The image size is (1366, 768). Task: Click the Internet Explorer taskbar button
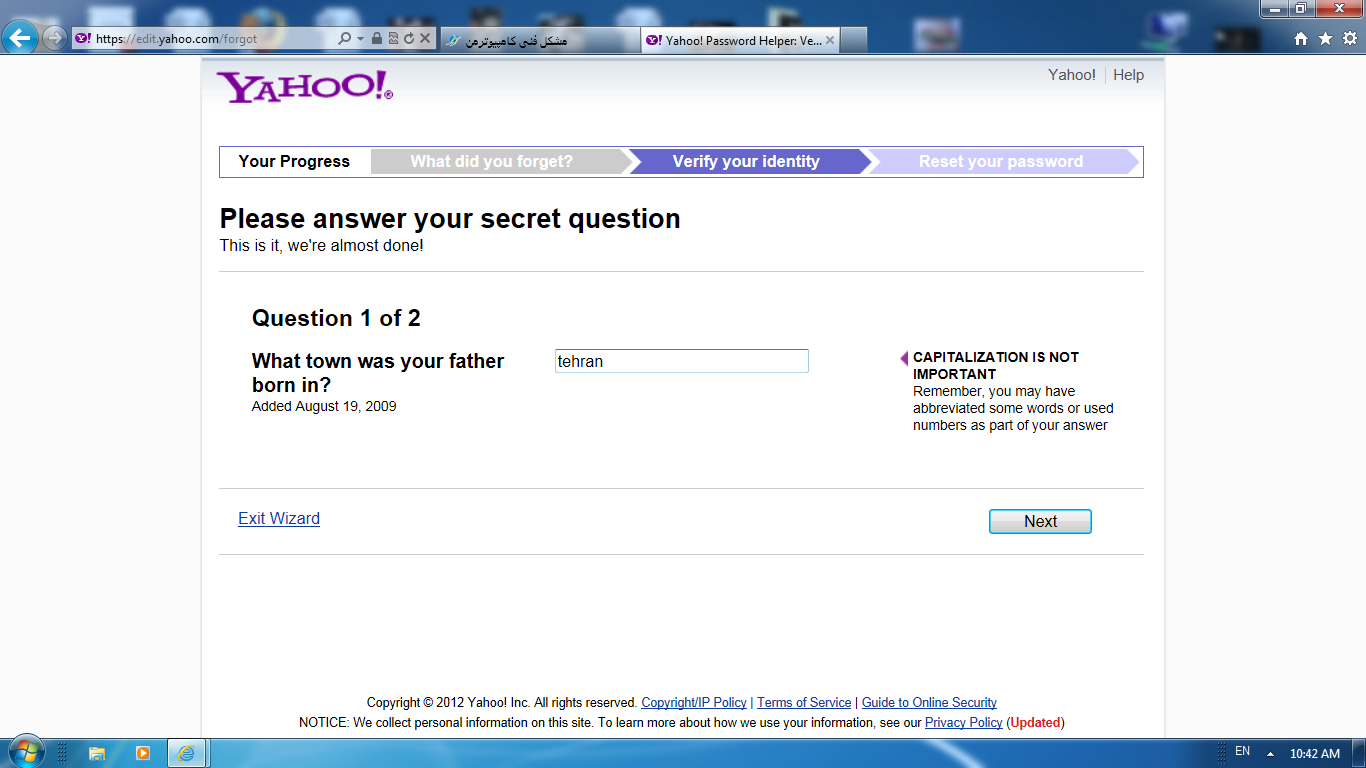(x=186, y=753)
